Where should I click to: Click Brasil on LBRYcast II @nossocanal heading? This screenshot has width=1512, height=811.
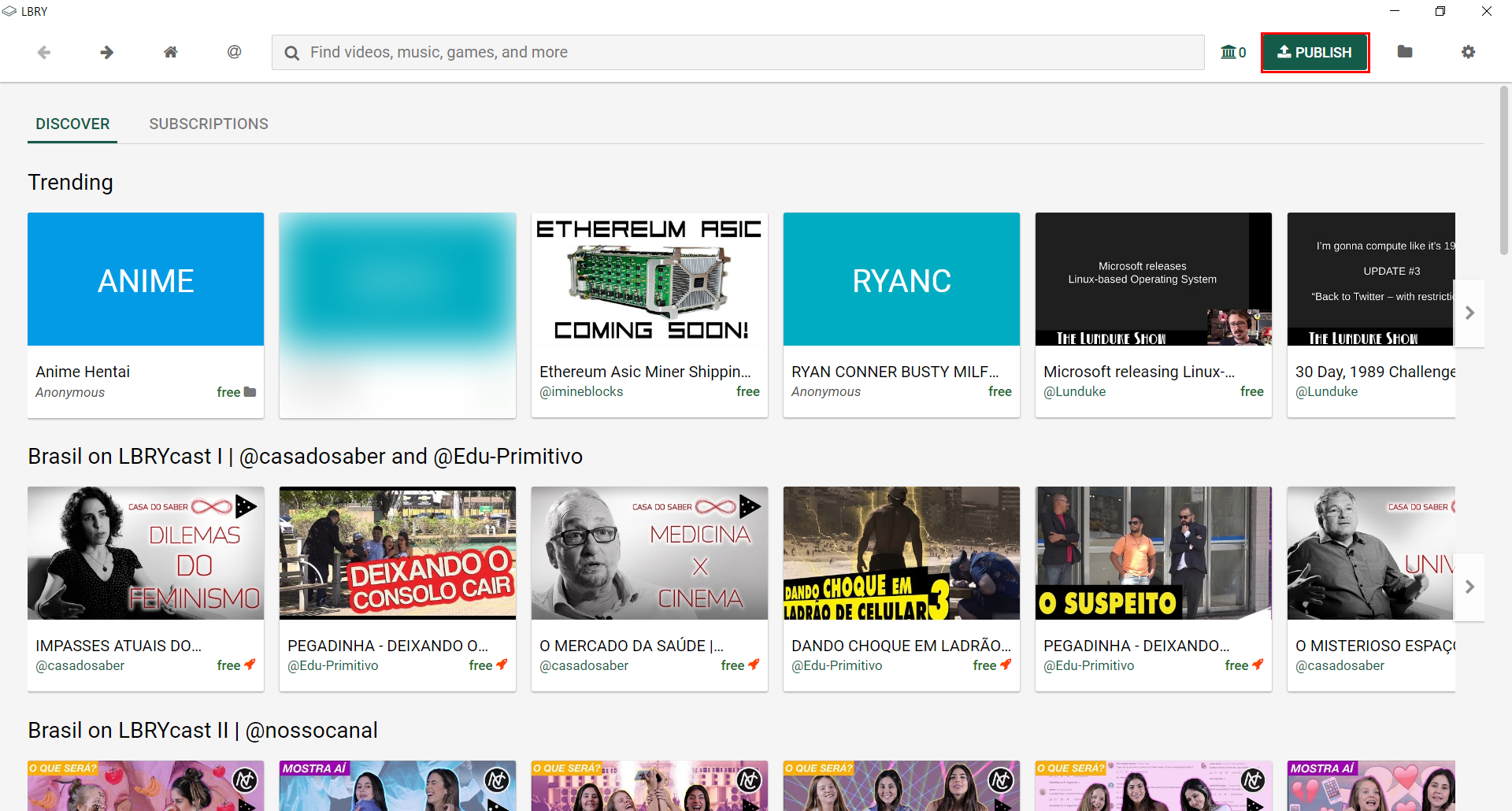point(203,731)
